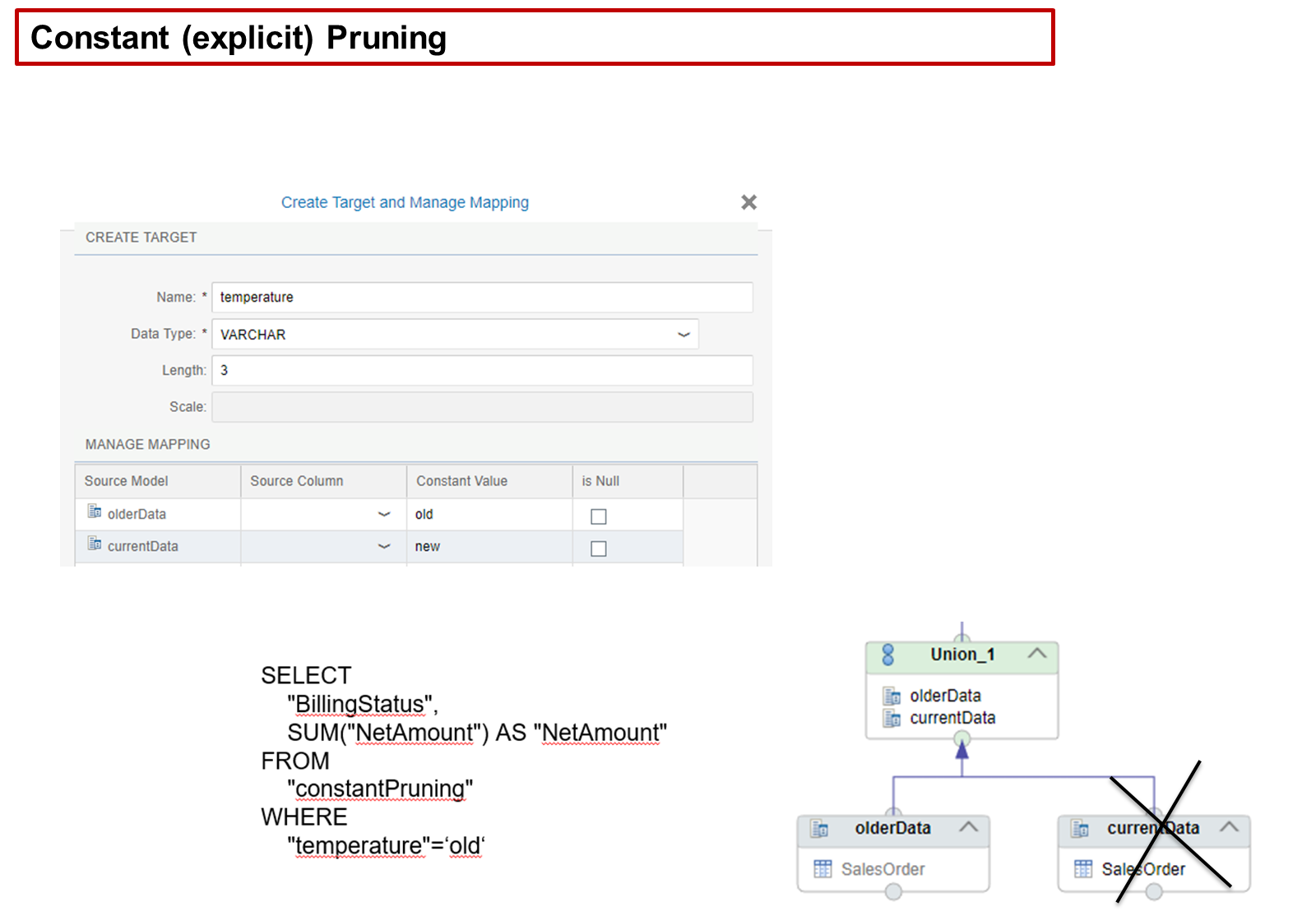Click the olderData projection node header icon
The image size is (1316, 916).
[819, 828]
